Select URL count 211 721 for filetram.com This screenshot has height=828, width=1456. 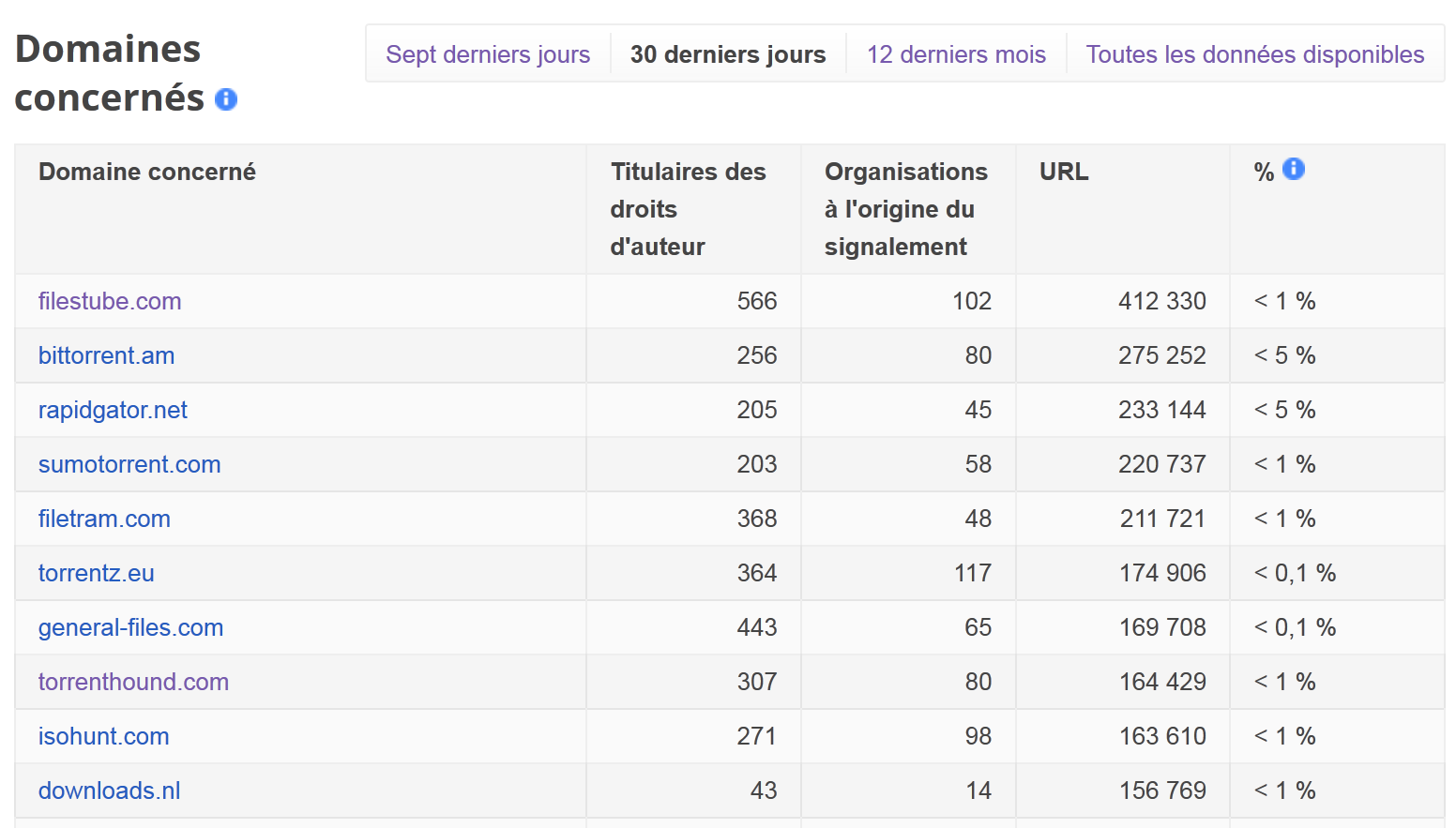pos(1162,519)
